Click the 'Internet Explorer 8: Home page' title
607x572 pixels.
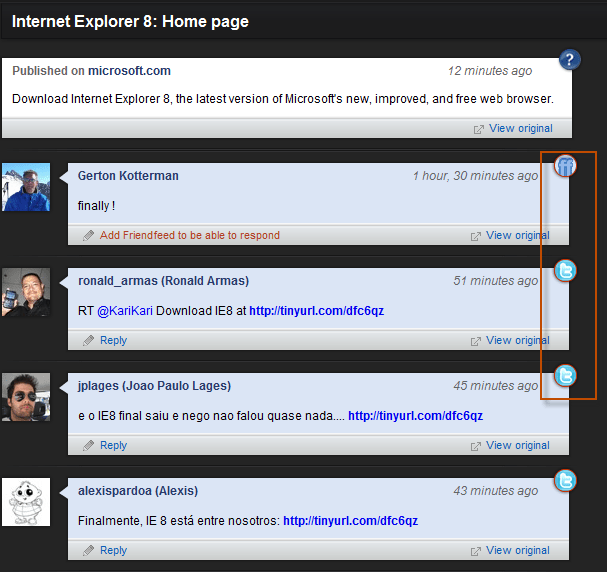click(130, 21)
